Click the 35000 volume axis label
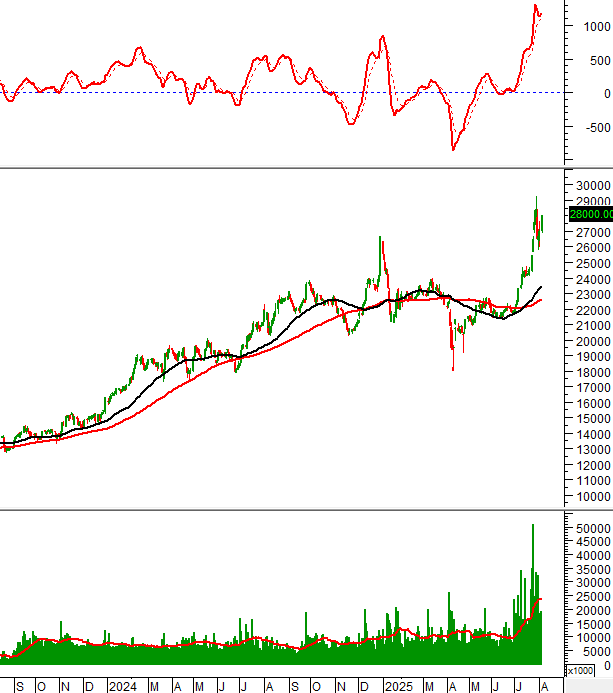The image size is (613, 693). 594,570
